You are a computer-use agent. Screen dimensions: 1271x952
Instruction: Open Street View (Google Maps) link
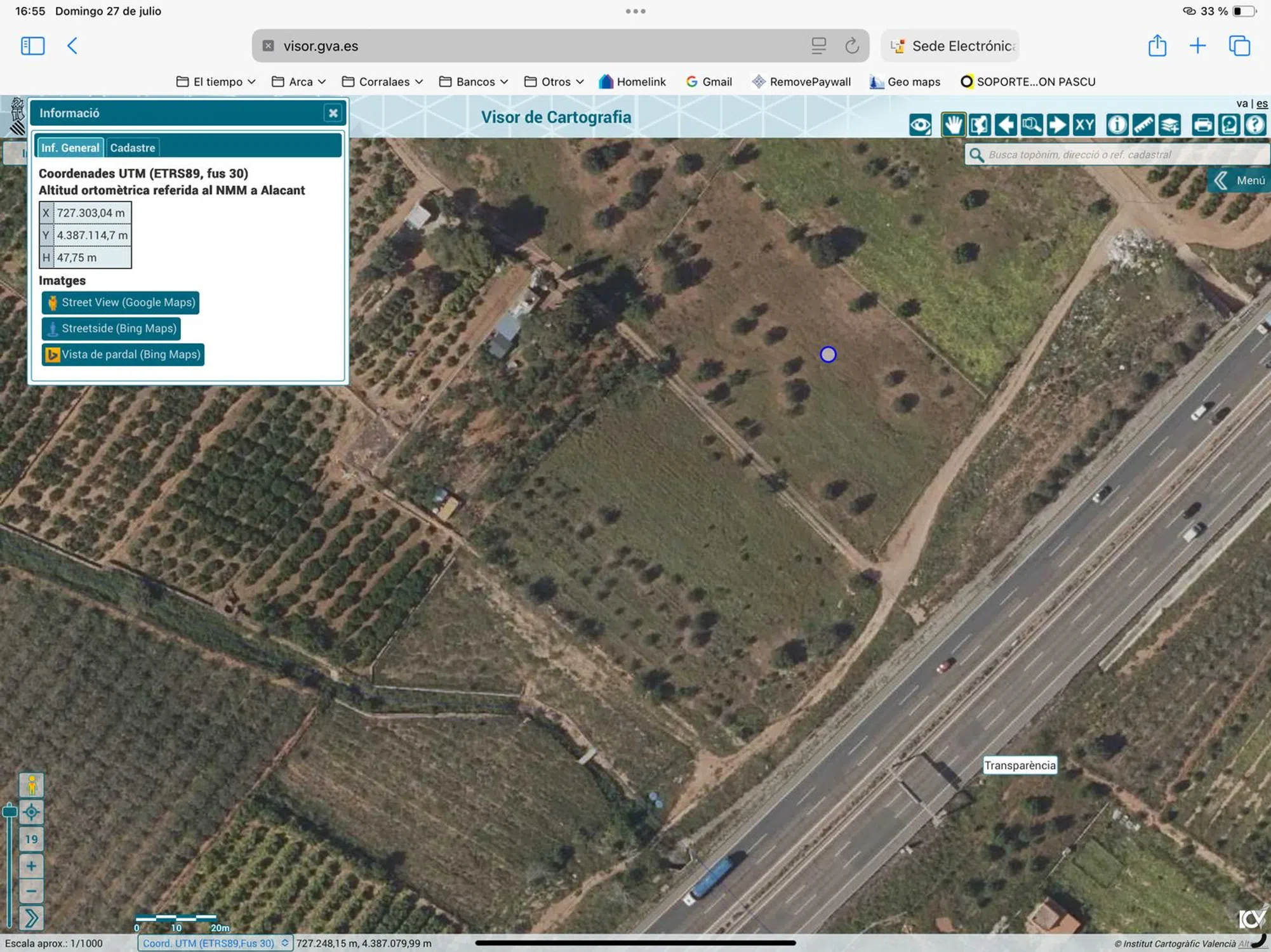point(121,303)
